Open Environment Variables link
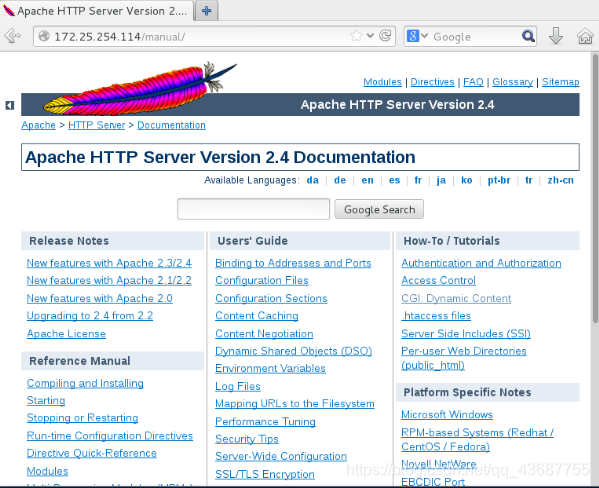This screenshot has width=599, height=488. coord(270,368)
